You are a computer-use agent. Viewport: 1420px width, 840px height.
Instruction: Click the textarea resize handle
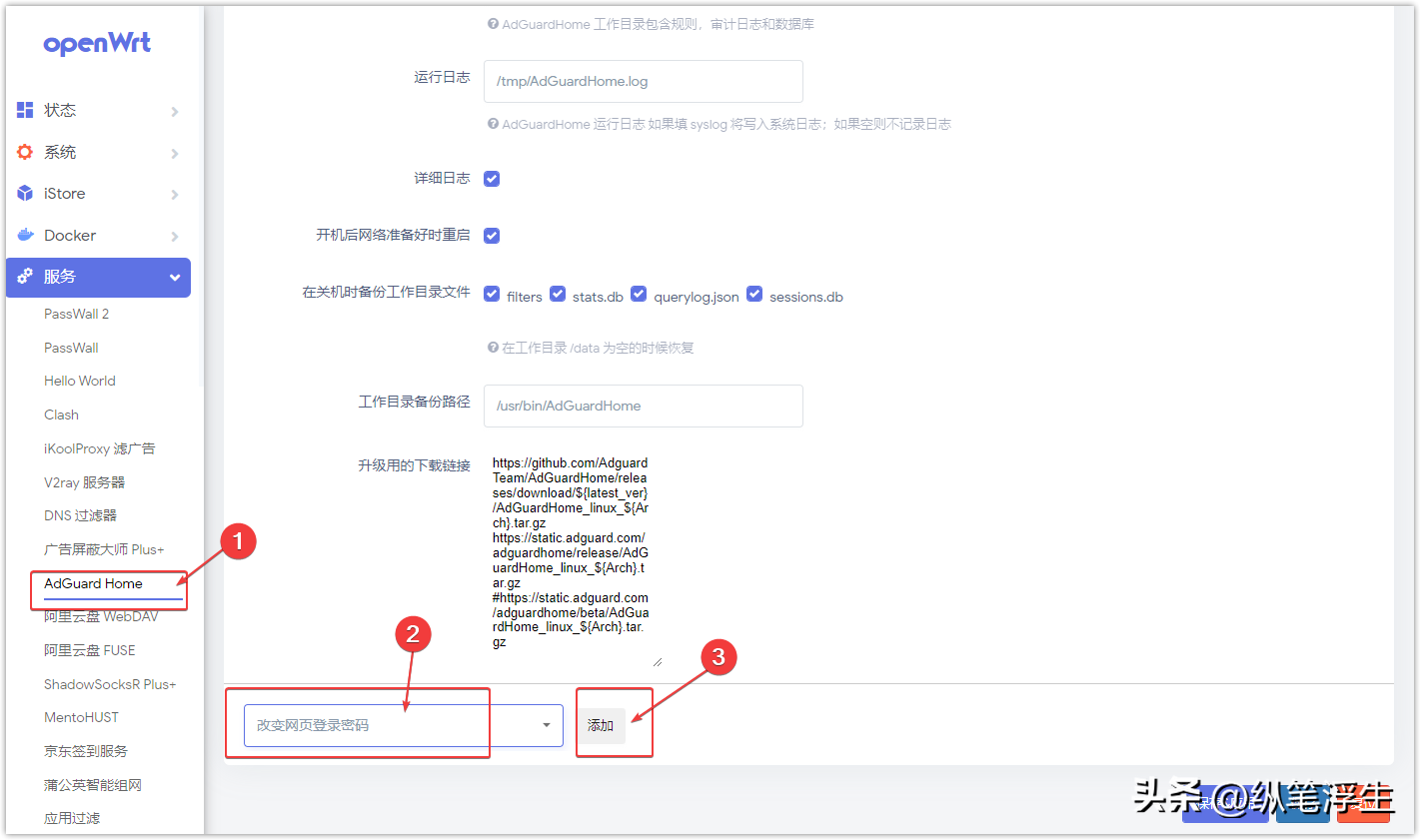coord(658,661)
